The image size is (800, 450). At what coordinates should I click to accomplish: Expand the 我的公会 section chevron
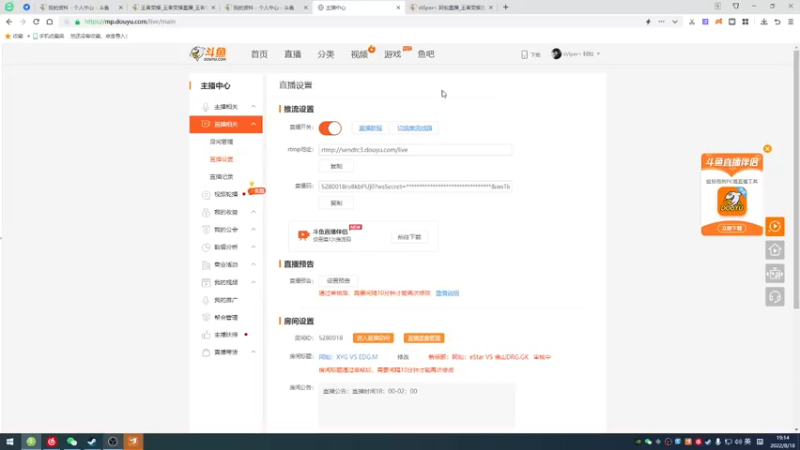coord(254,230)
